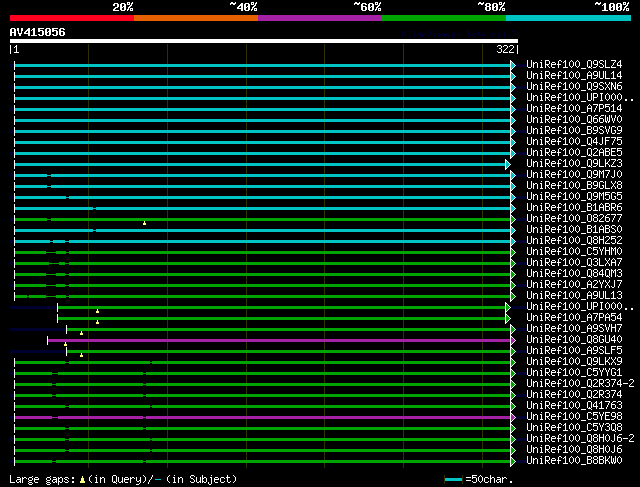Select the UniRef100_B8BKW0 label

click(x=574, y=461)
